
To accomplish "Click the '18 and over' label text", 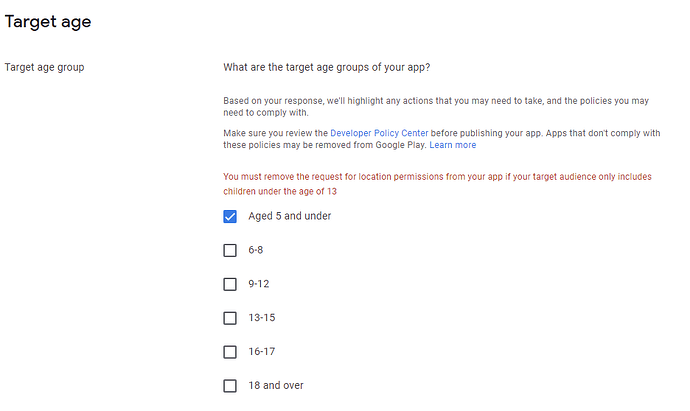I will click(x=275, y=385).
